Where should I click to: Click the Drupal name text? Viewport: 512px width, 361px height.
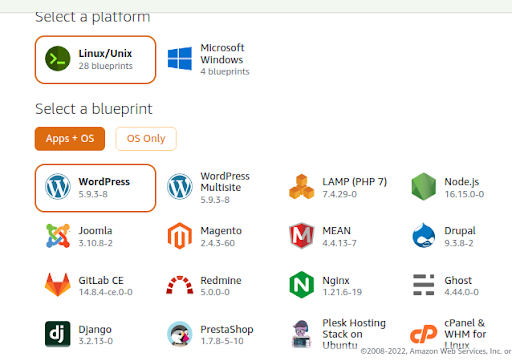point(460,231)
